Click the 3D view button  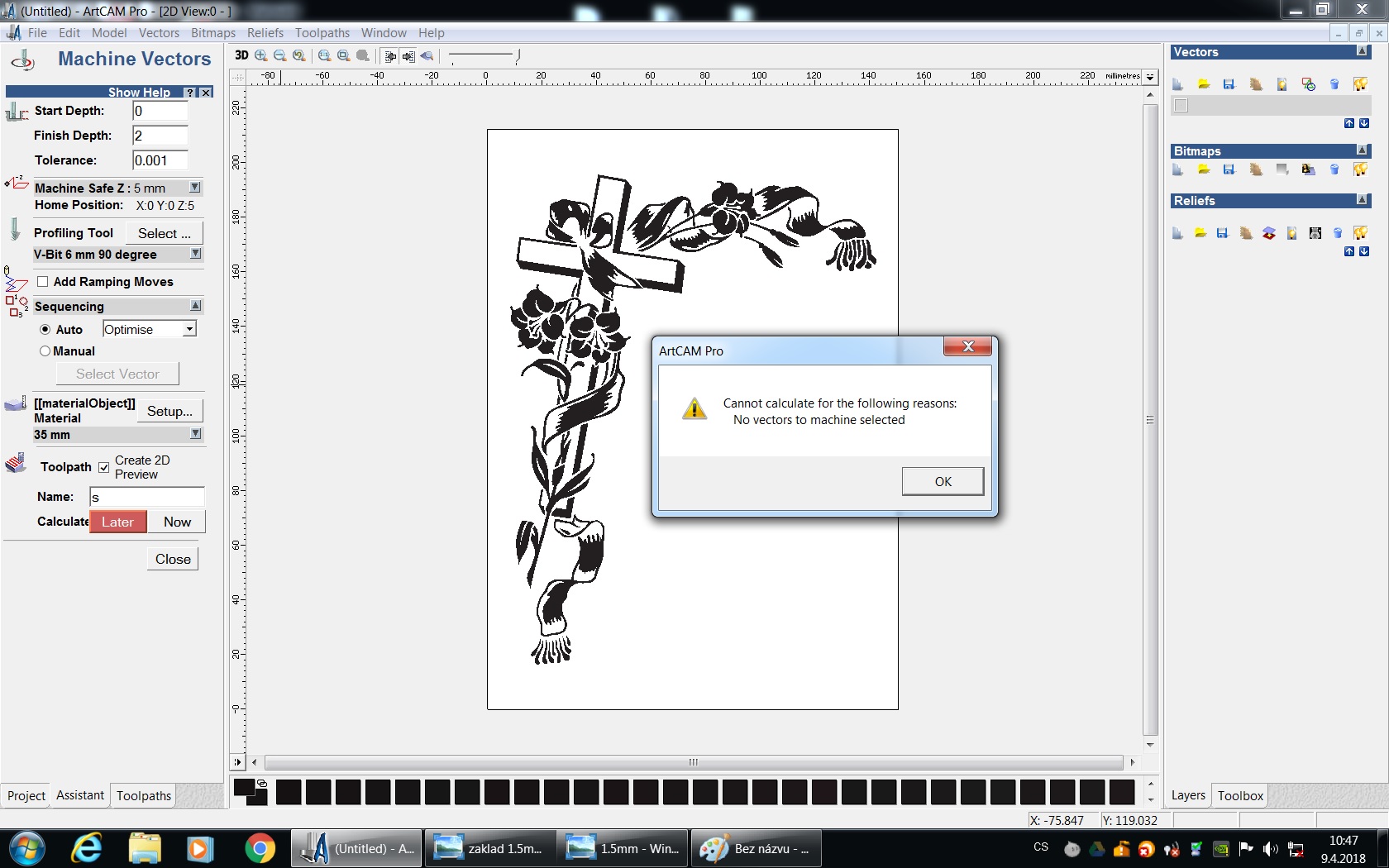click(241, 55)
